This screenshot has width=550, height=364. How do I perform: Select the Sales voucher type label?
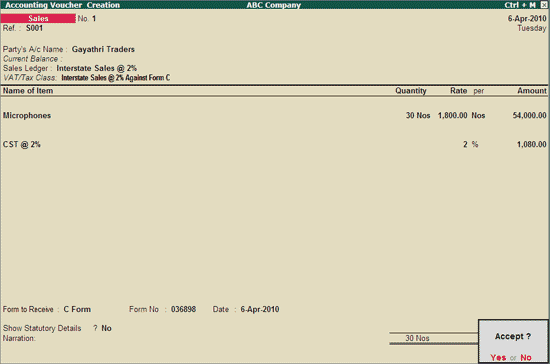38,18
